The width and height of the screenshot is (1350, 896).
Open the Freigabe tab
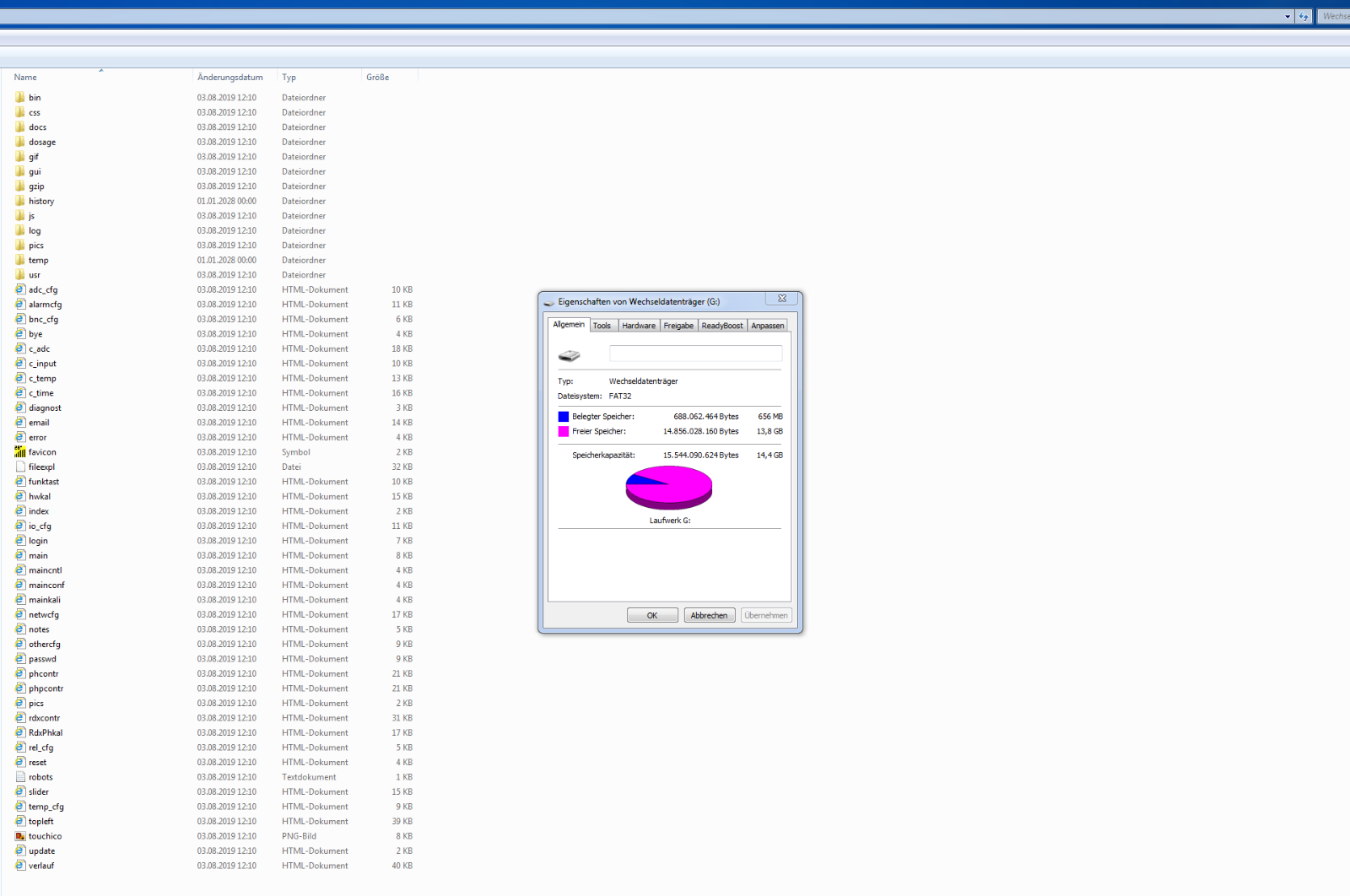pos(678,326)
